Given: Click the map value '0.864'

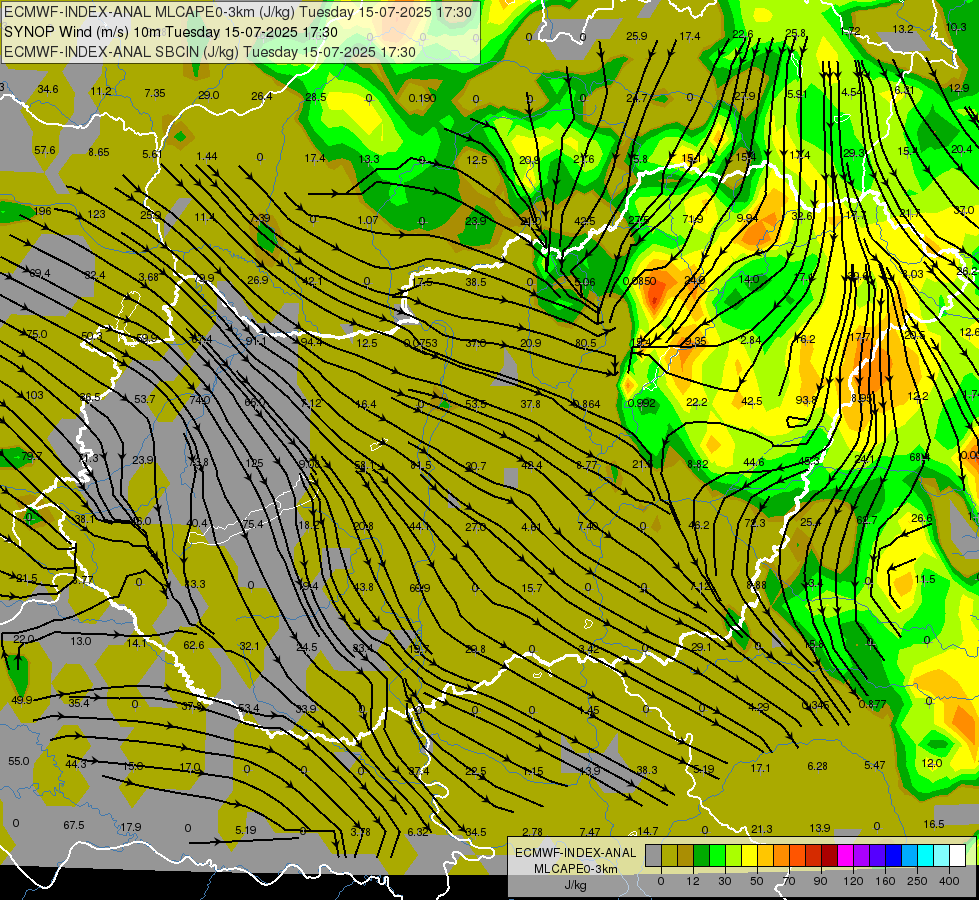Looking at the screenshot, I should [x=586, y=404].
